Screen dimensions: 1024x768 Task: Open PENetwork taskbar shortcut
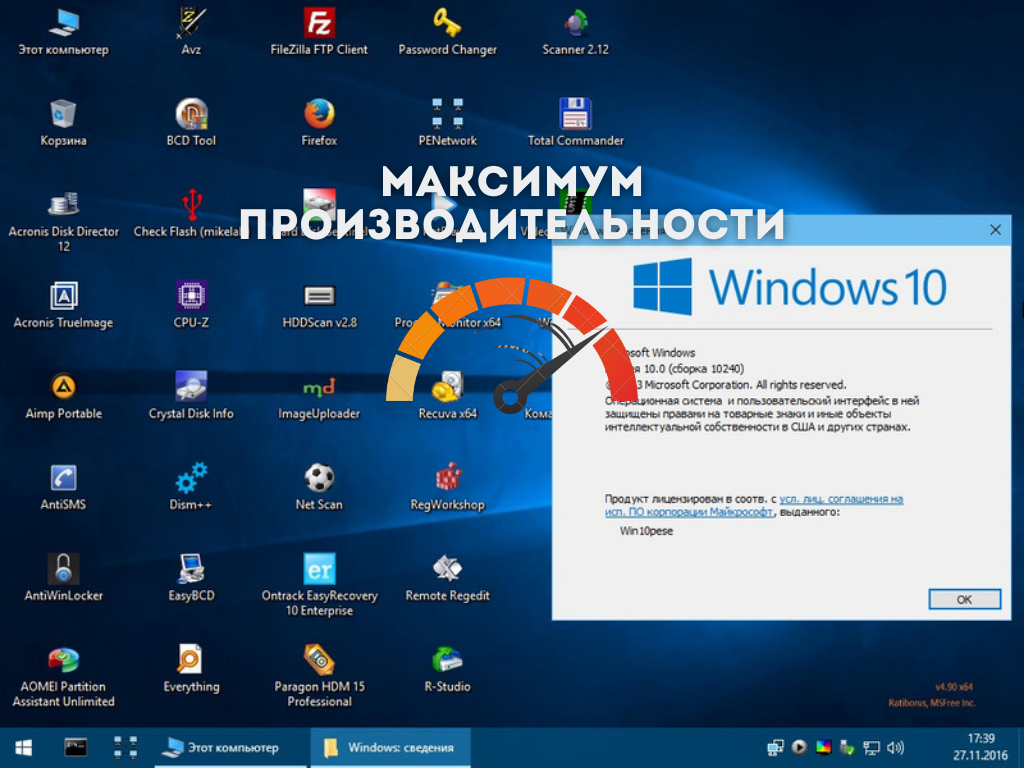(x=125, y=747)
